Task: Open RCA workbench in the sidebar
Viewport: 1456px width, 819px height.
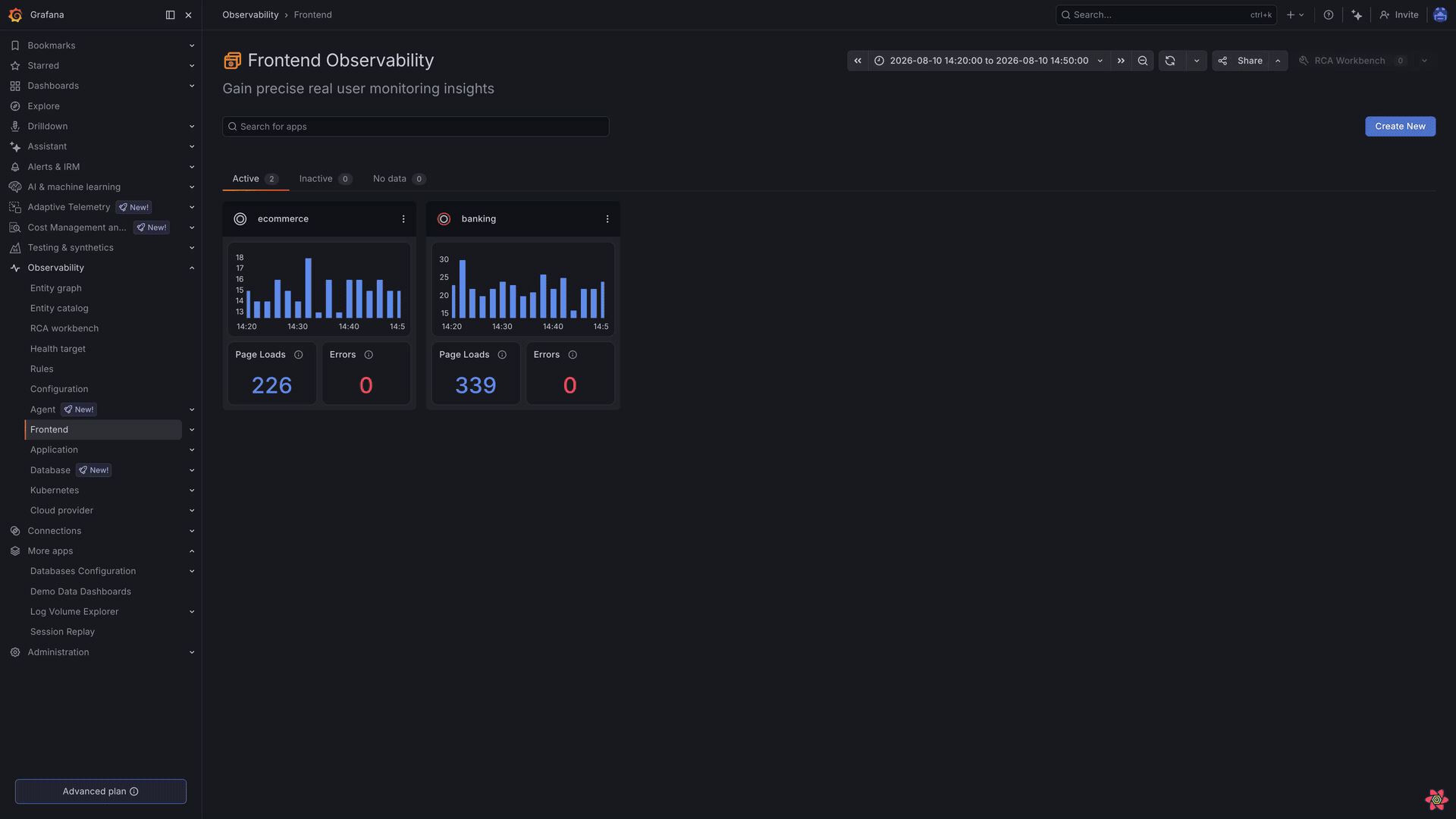Action: click(x=64, y=328)
